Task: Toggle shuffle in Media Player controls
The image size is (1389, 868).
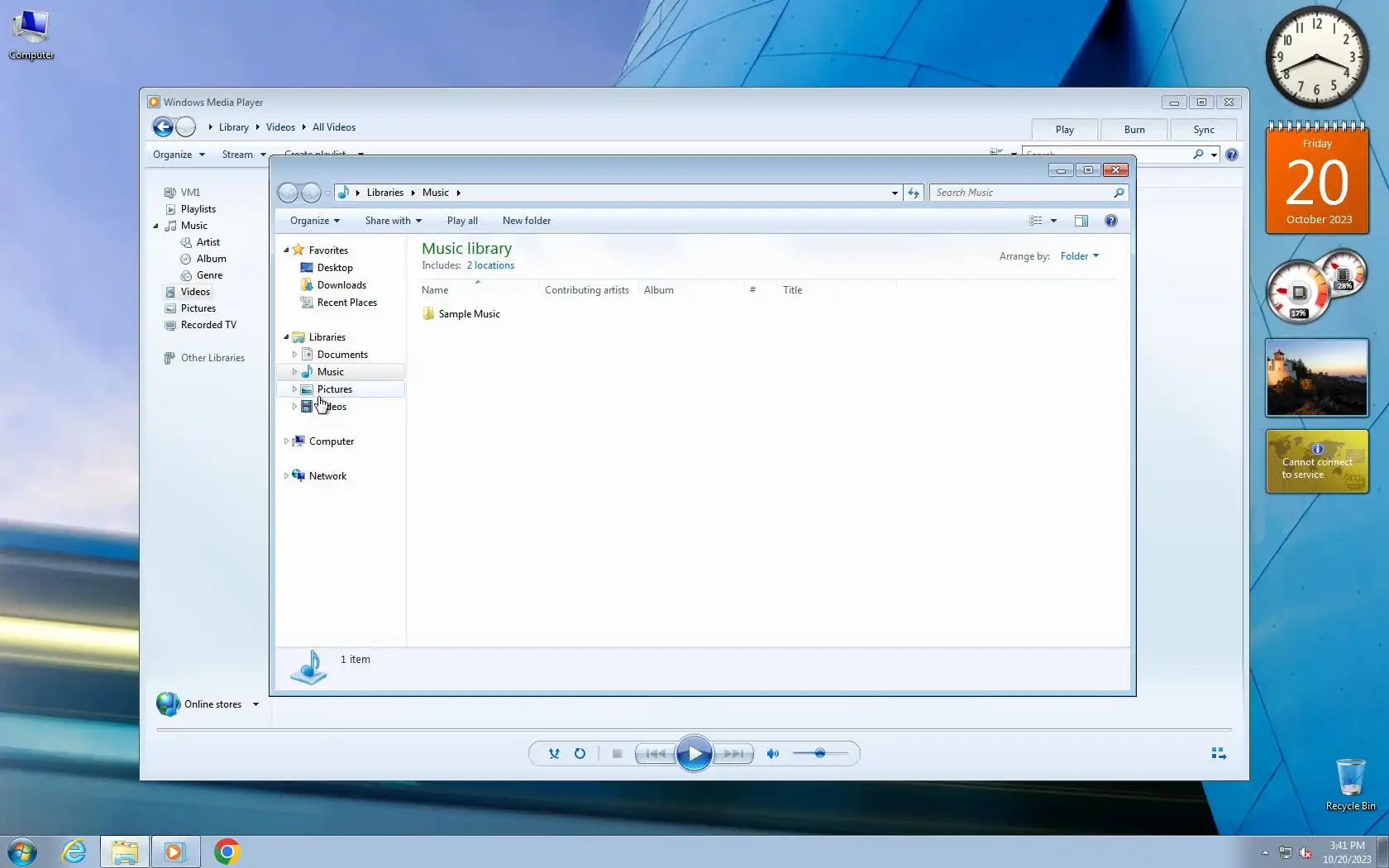Action: click(554, 753)
